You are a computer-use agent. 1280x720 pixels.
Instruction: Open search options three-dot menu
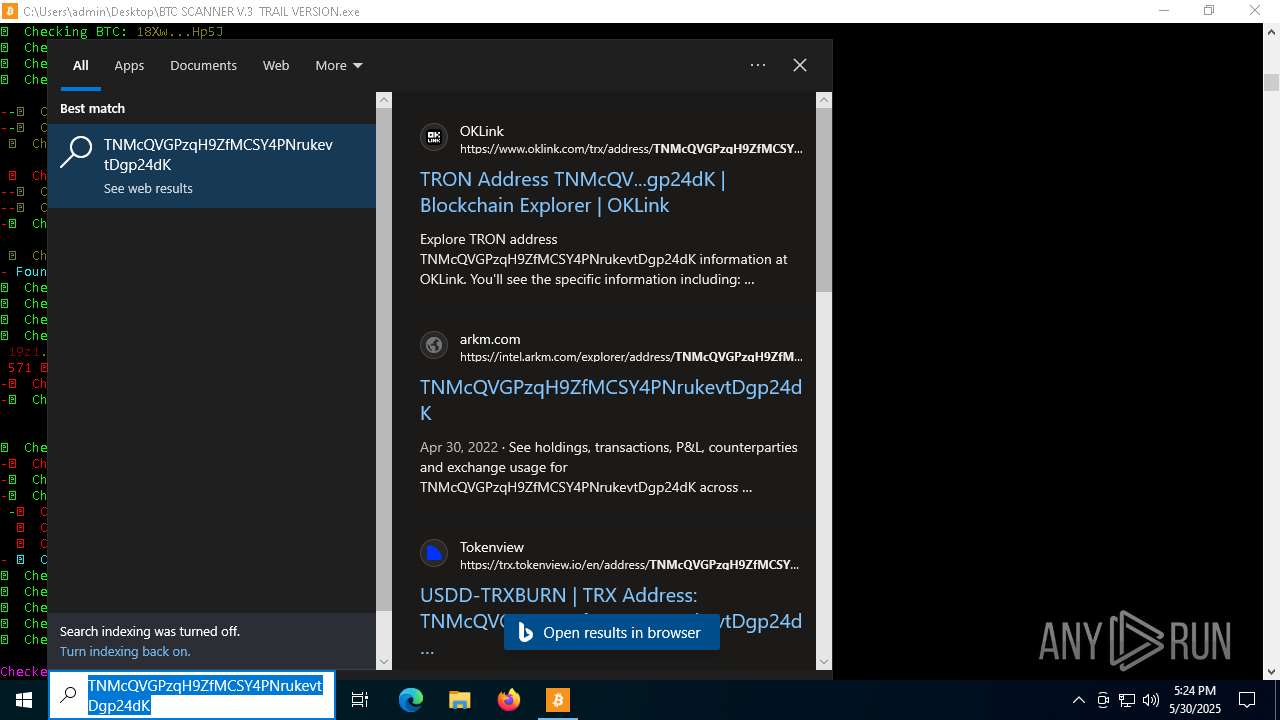pyautogui.click(x=758, y=65)
